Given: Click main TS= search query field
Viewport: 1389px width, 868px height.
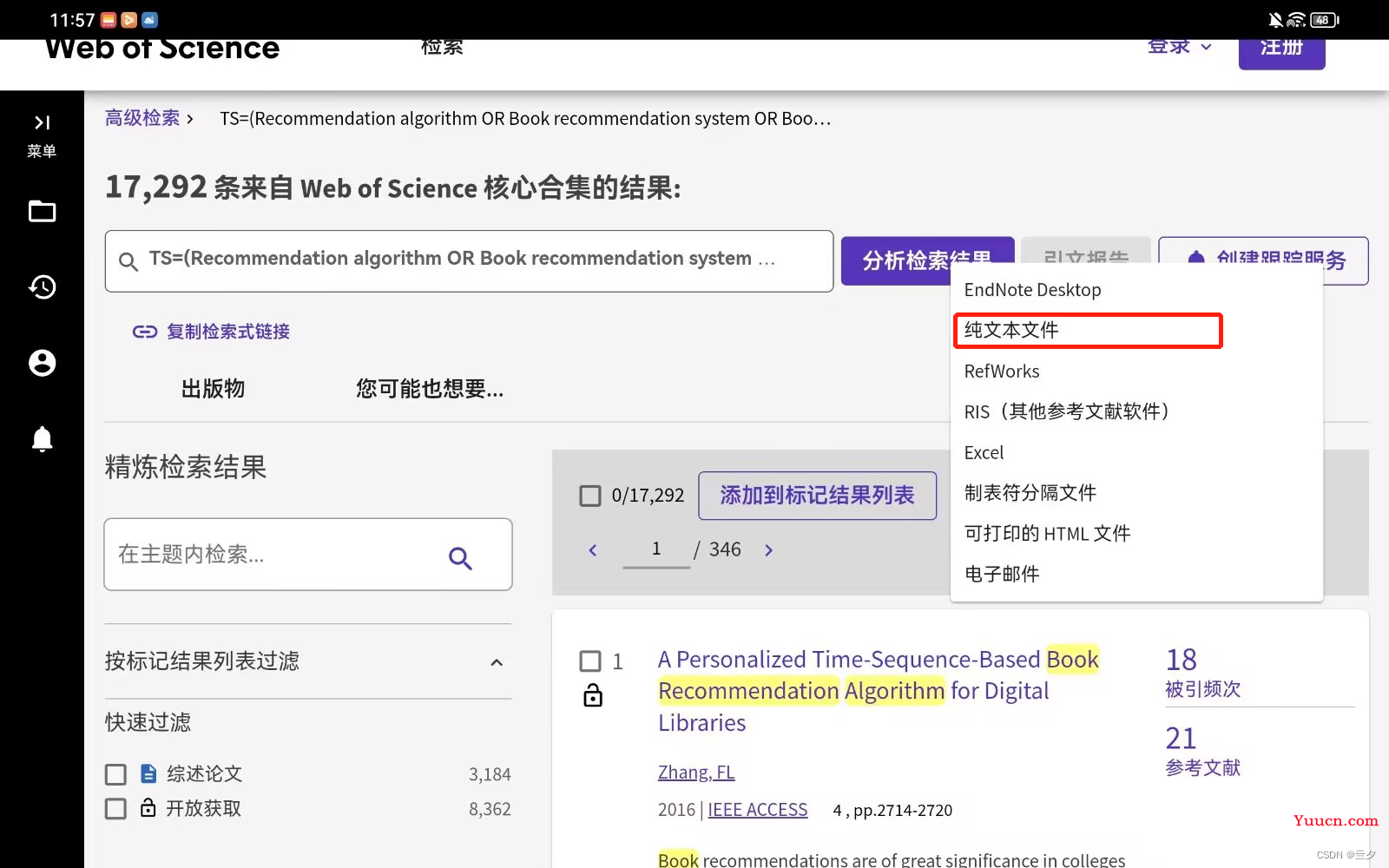Looking at the screenshot, I should click(469, 261).
